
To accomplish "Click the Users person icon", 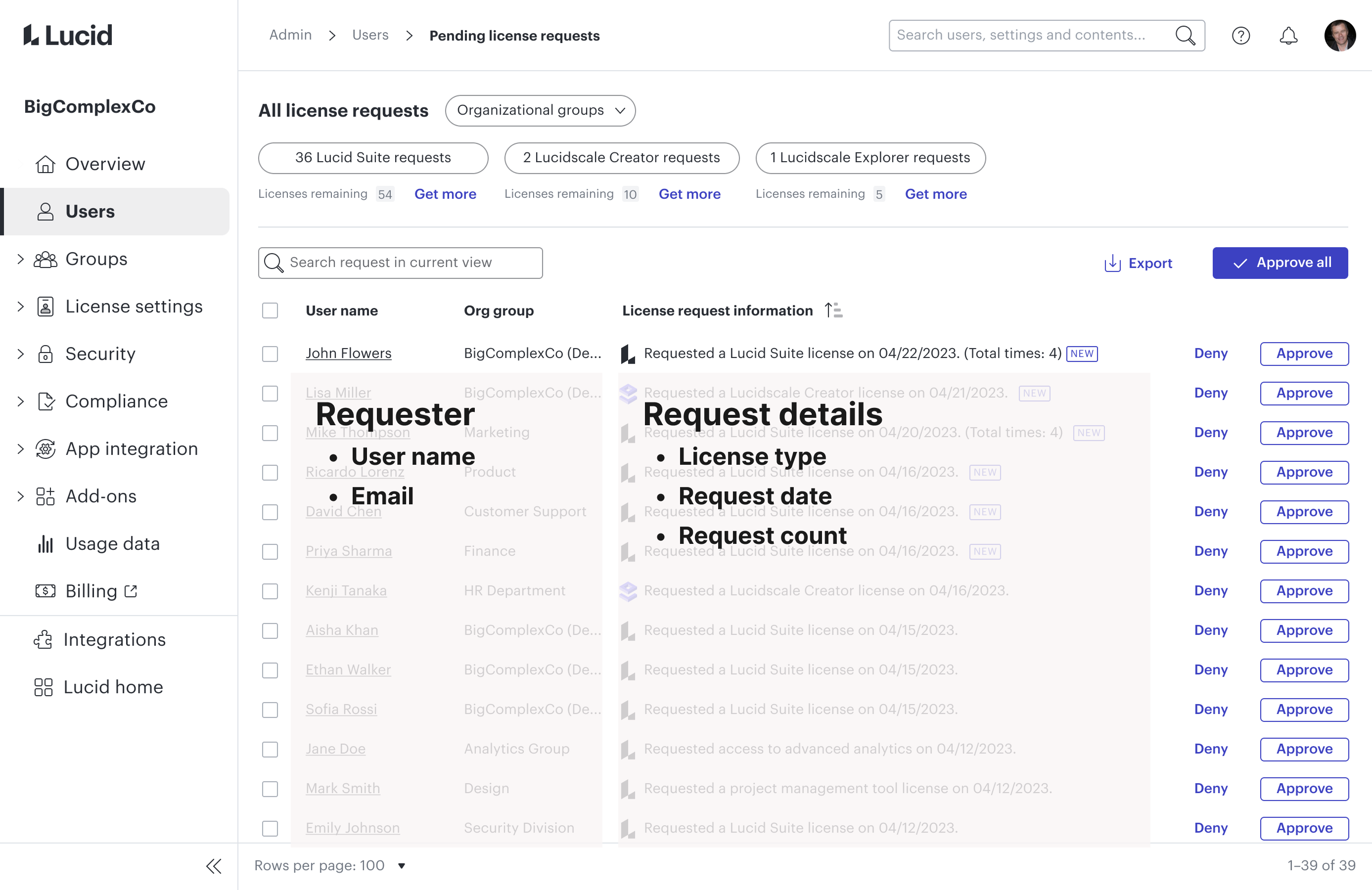I will (45, 212).
